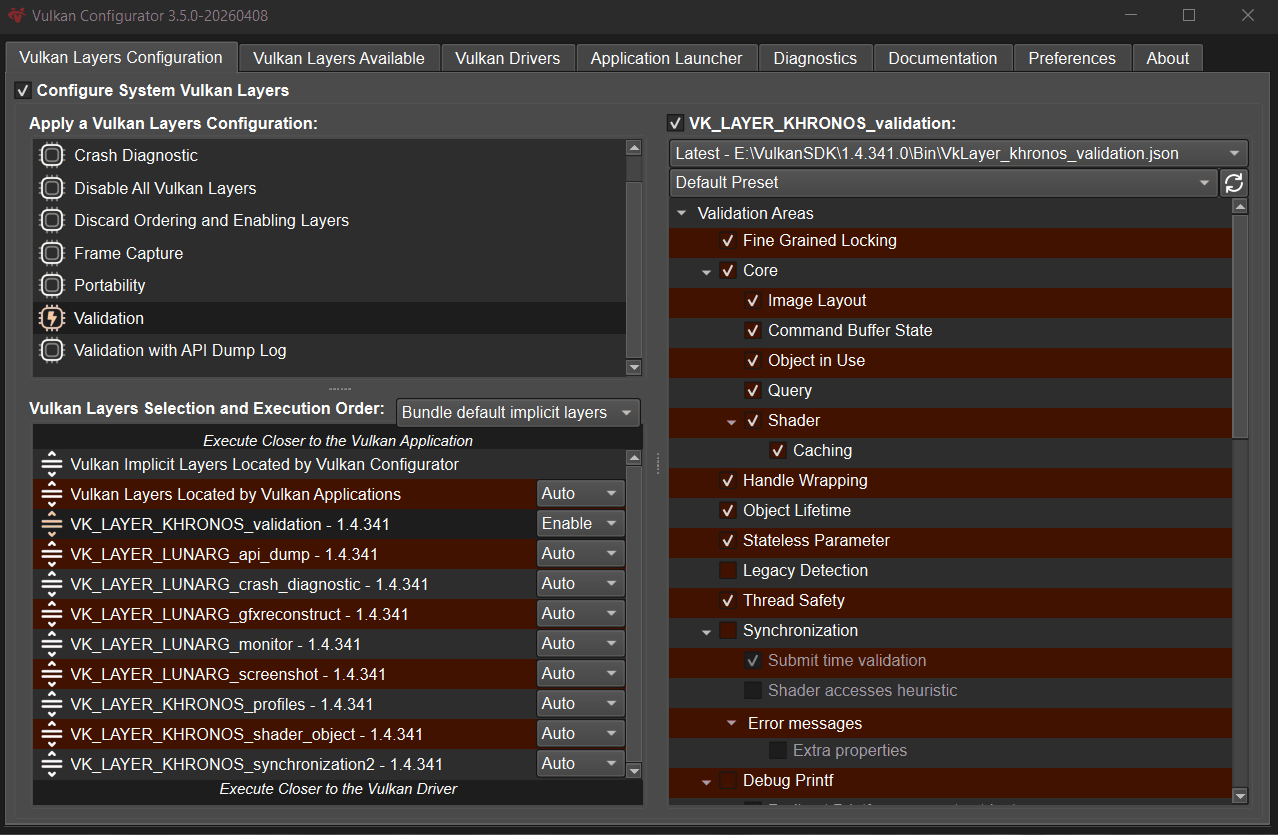The image size is (1278, 835).
Task: Click the reload preset refresh icon
Action: pos(1234,183)
